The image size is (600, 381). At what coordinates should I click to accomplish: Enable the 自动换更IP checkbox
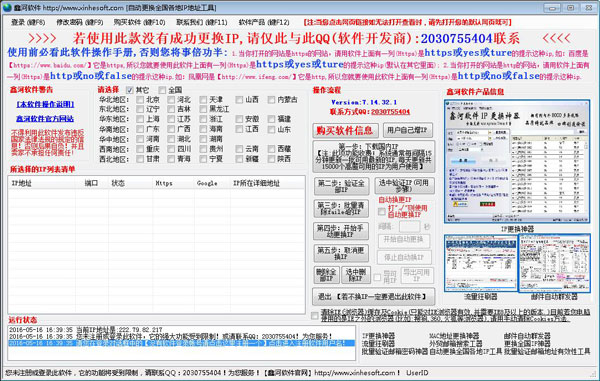382,212
